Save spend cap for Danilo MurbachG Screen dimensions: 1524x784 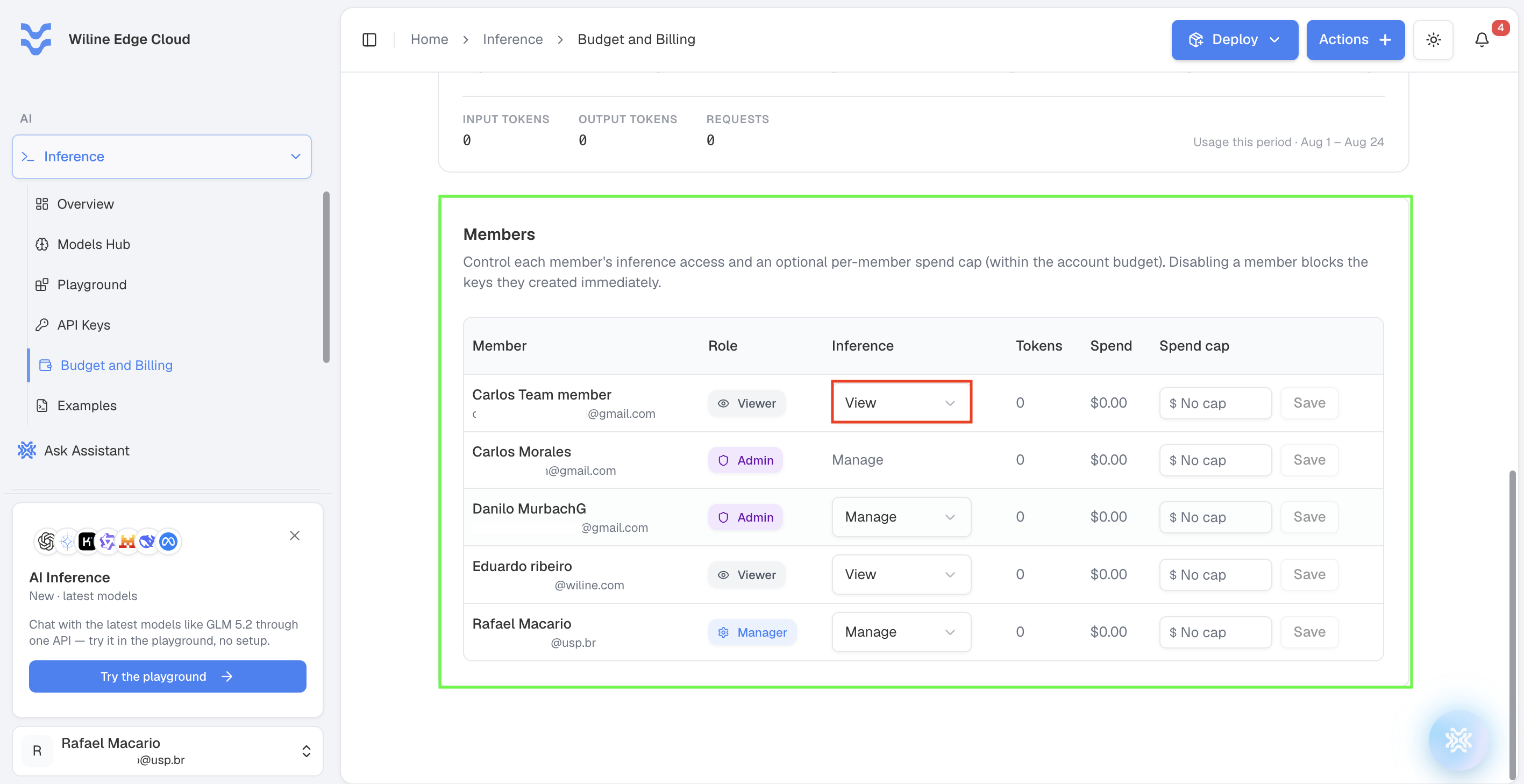tap(1309, 517)
